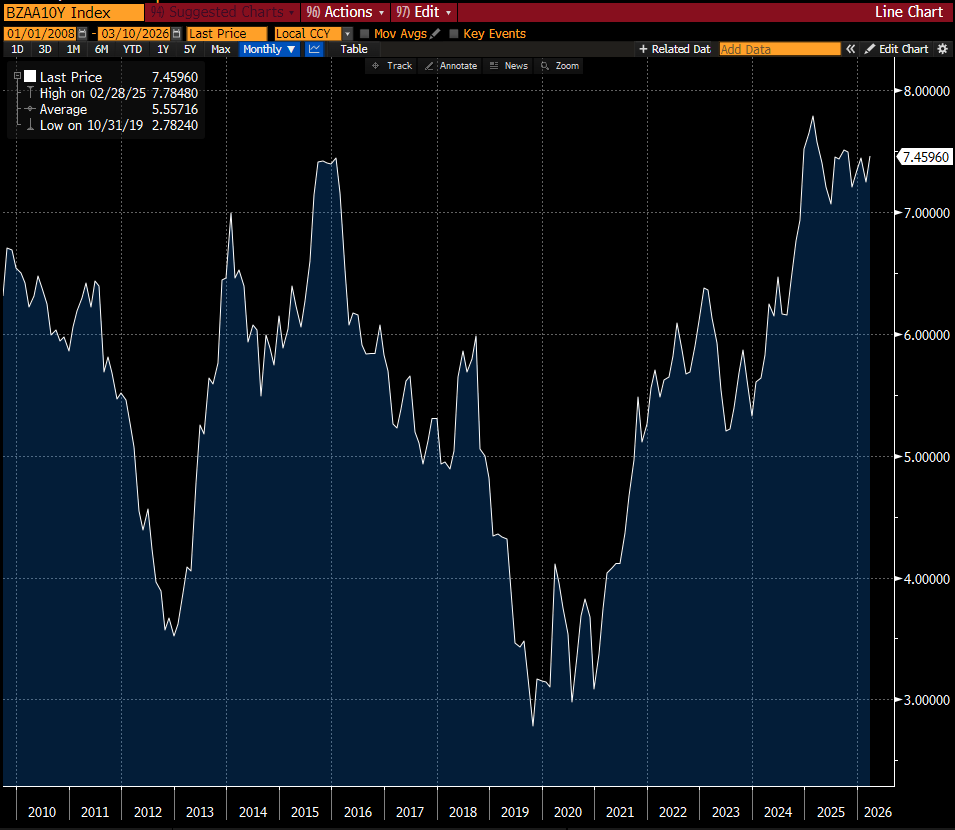Show News on the chart
The height and width of the screenshot is (830, 955).
[509, 66]
